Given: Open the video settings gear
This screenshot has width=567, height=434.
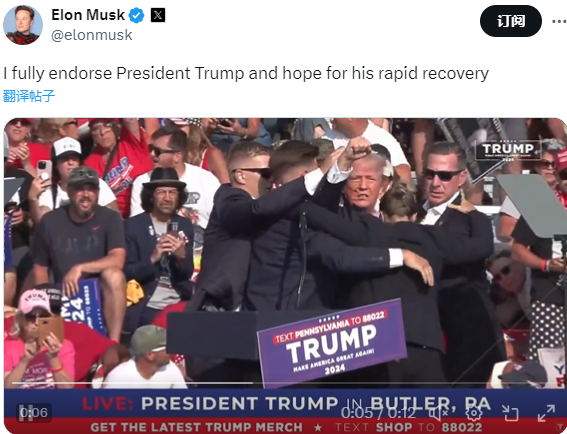Looking at the screenshot, I should [x=474, y=413].
